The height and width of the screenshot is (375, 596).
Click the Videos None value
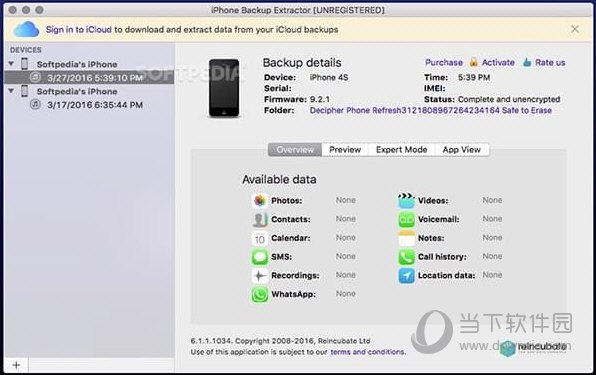pyautogui.click(x=492, y=200)
